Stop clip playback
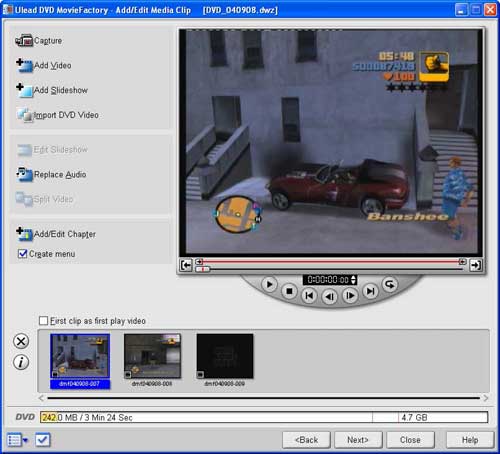Image resolution: width=500 pixels, height=454 pixels. click(289, 292)
